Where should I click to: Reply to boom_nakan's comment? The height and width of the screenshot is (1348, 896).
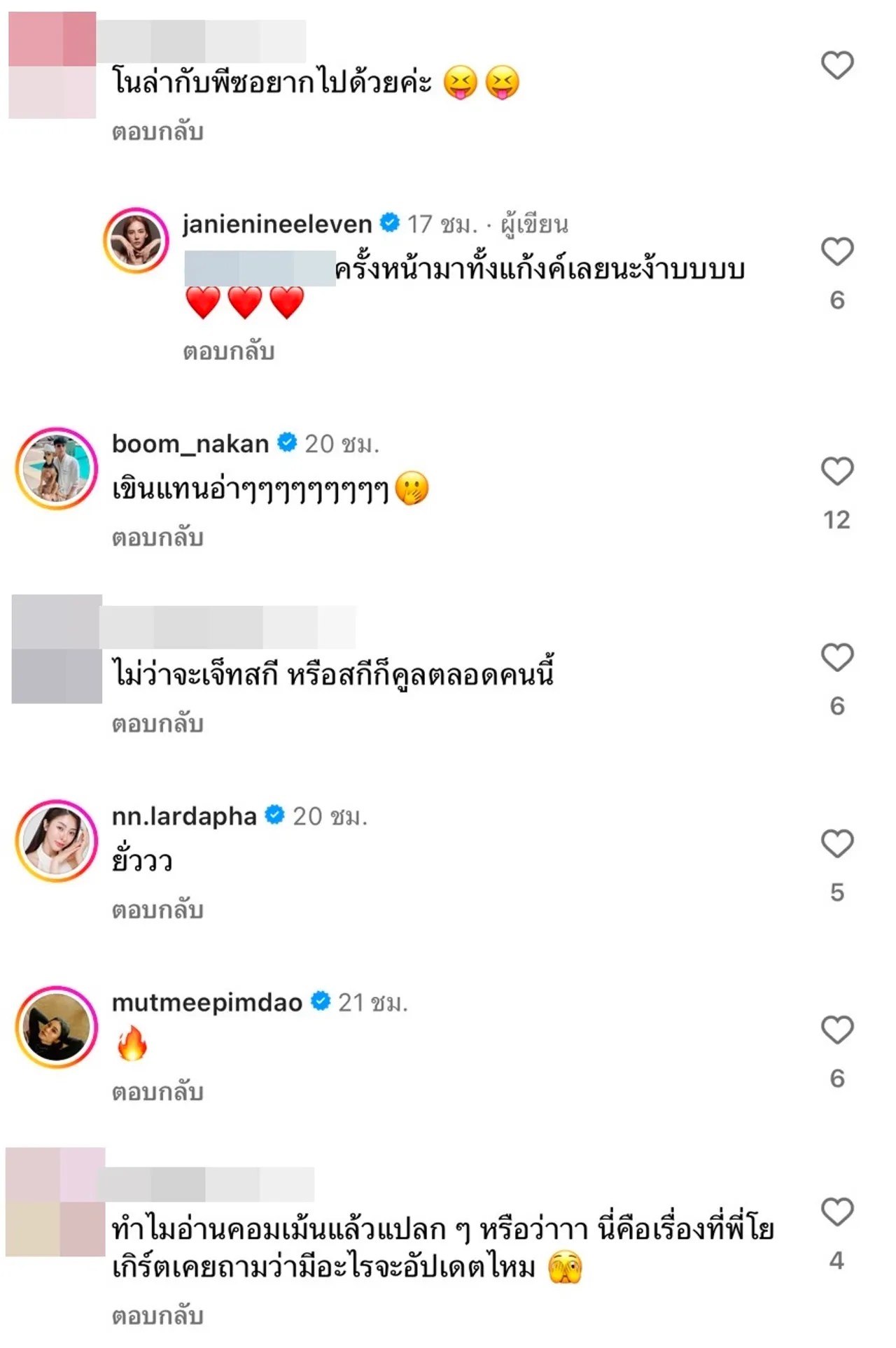(x=157, y=538)
